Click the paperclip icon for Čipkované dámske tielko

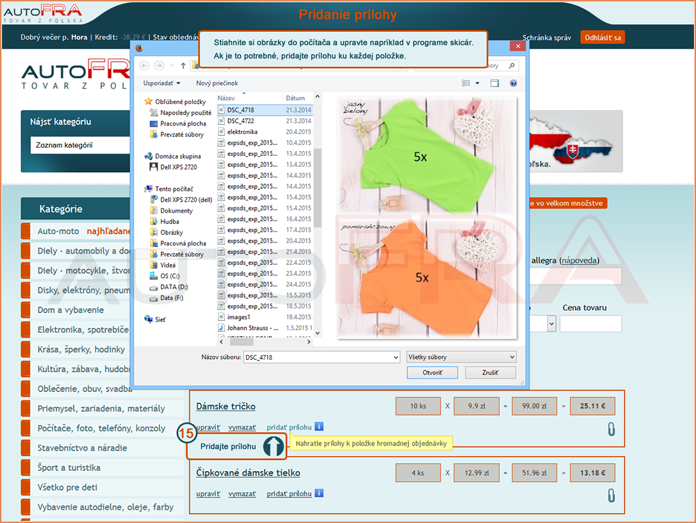click(x=611, y=495)
